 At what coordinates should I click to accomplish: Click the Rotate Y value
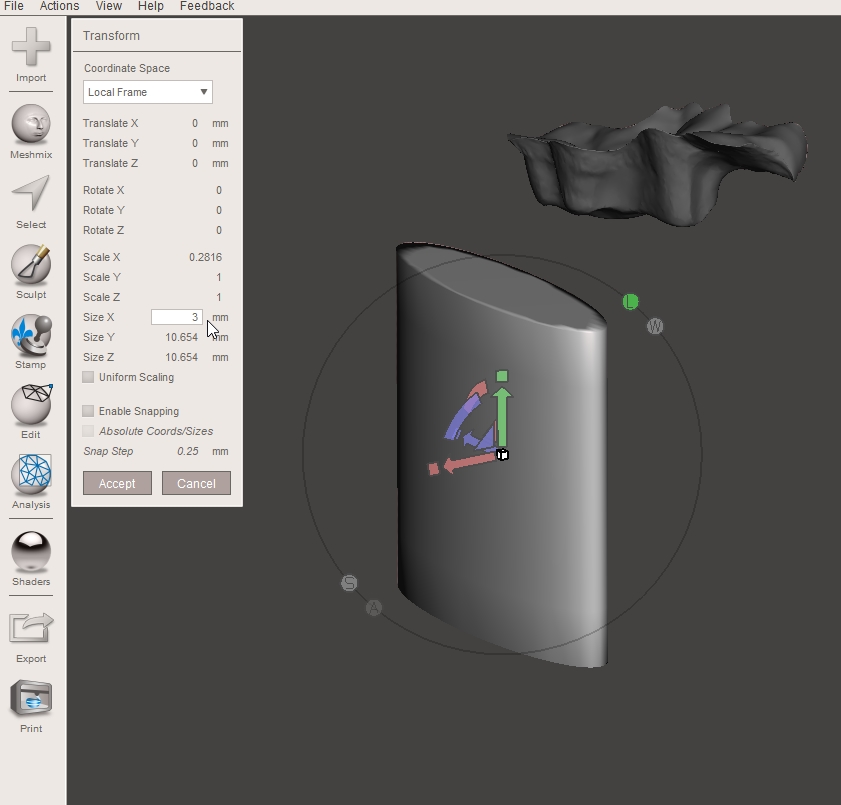click(x=219, y=210)
